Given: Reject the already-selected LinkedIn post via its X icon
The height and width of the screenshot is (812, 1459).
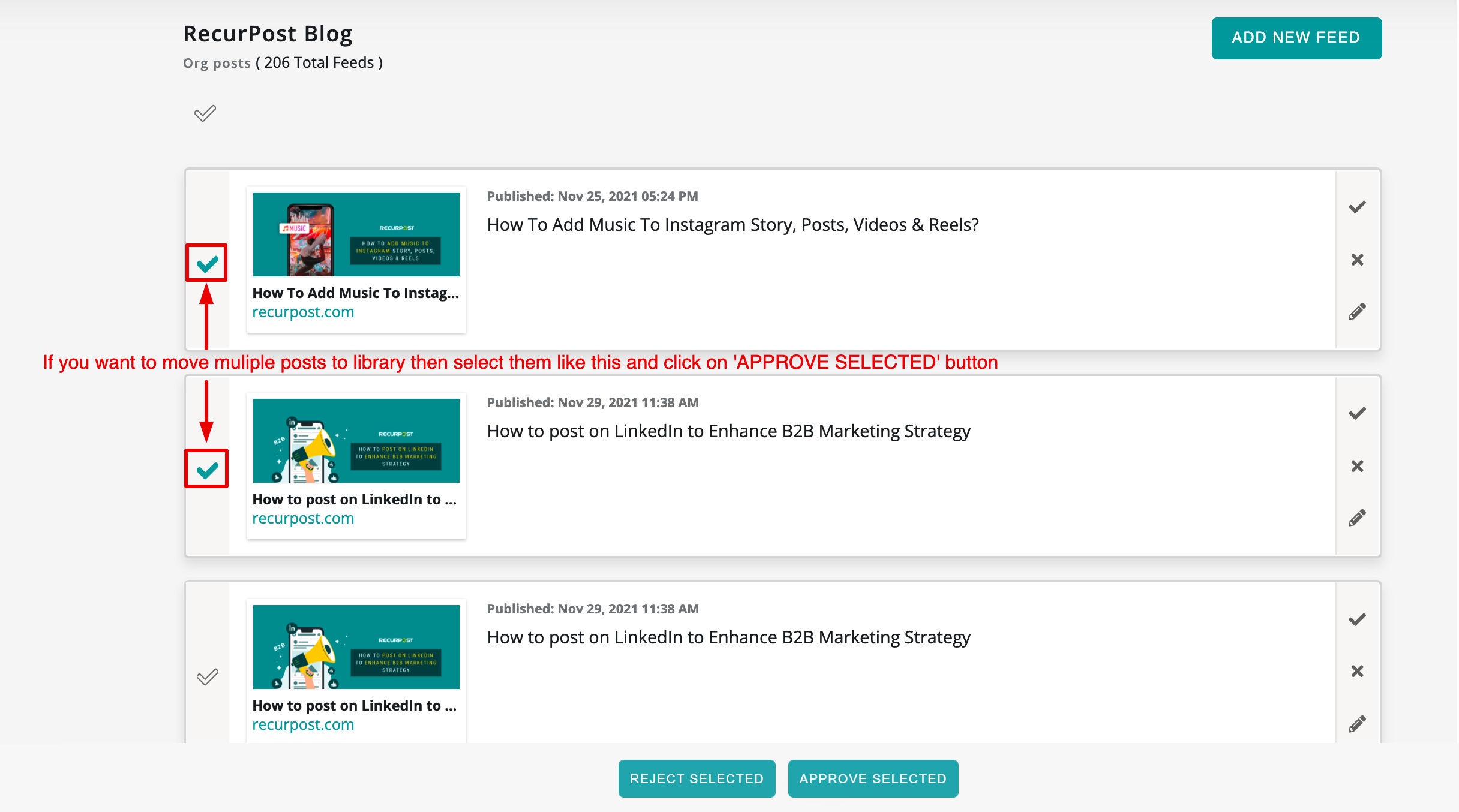Looking at the screenshot, I should [x=1357, y=466].
